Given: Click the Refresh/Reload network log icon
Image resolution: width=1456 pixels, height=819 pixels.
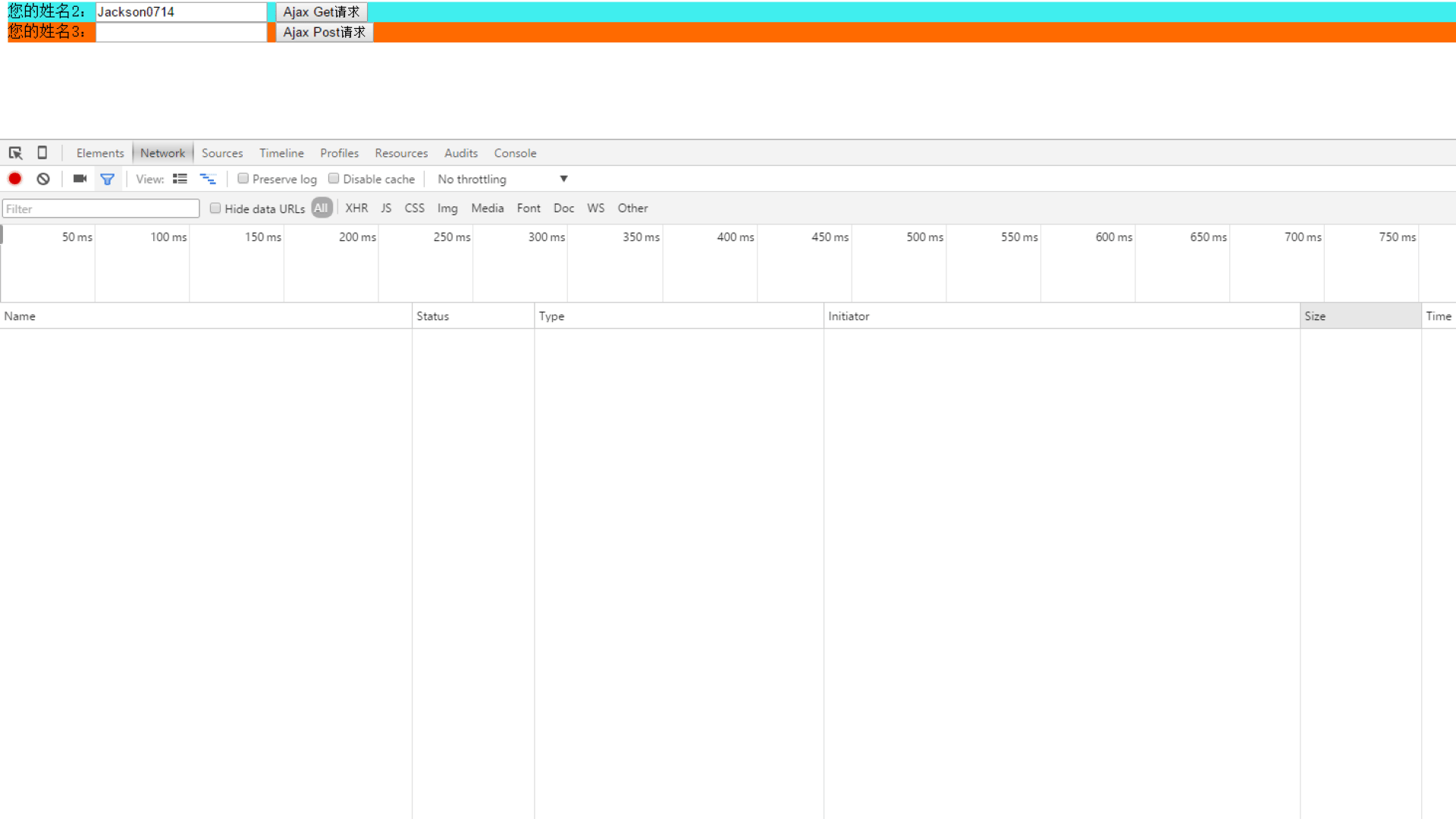Looking at the screenshot, I should (x=44, y=178).
